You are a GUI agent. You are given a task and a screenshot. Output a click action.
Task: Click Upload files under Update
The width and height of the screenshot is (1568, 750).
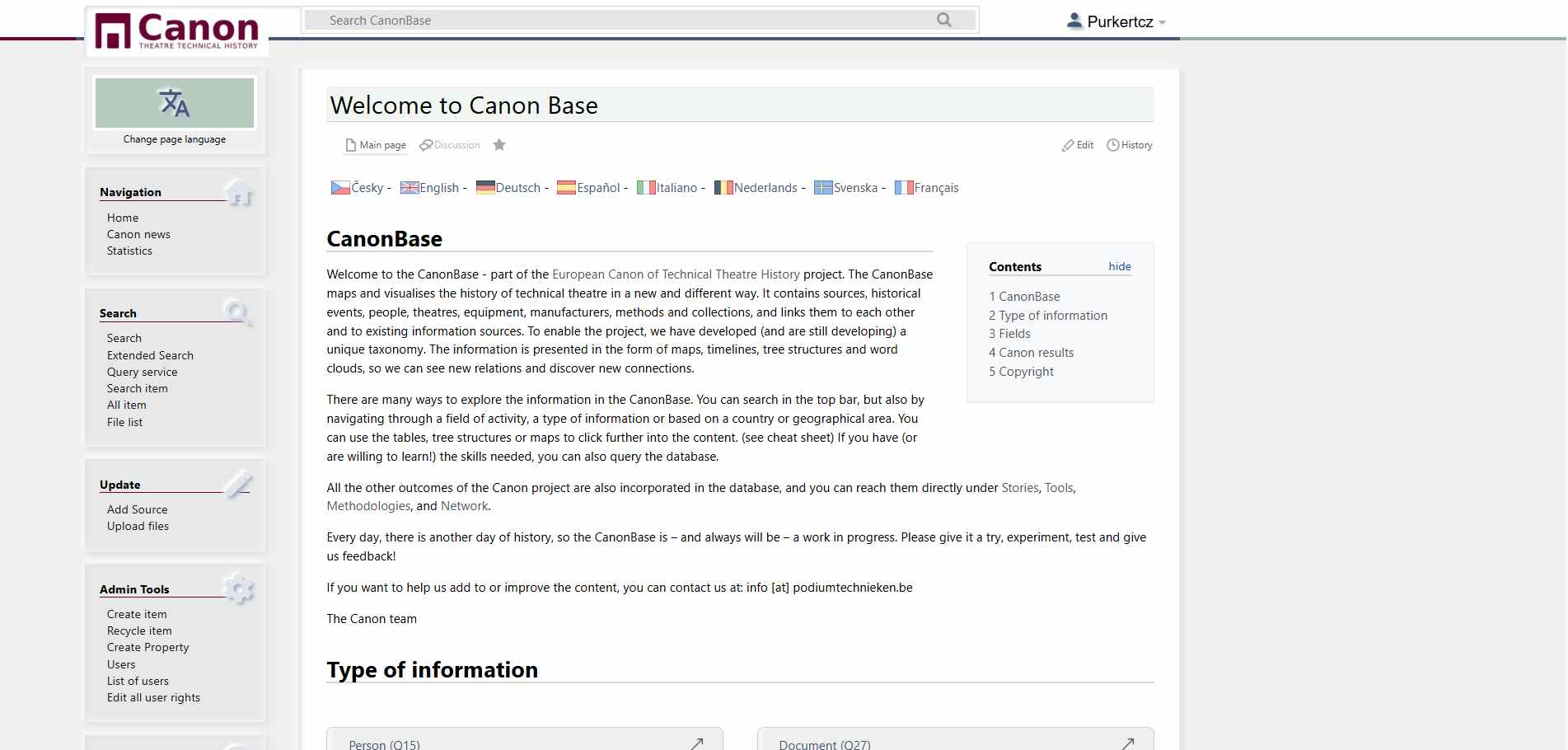(138, 526)
